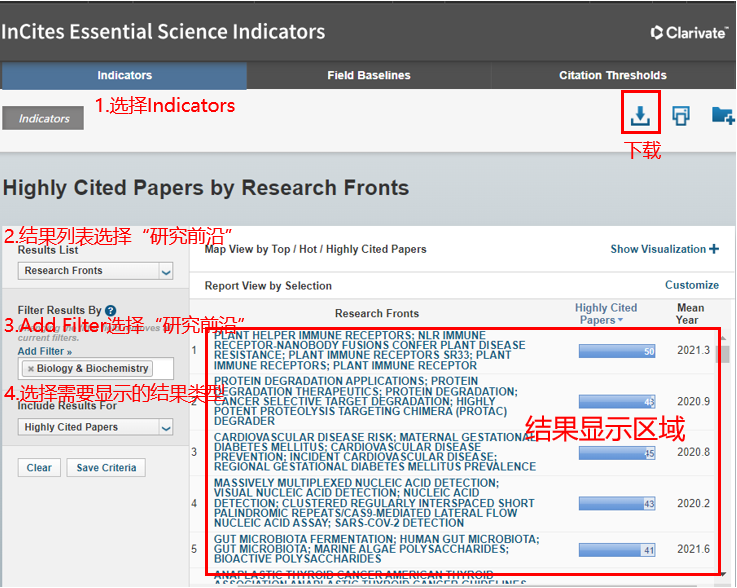Screen dimensions: 737x588
Task: Open the Cardiovascular Disease Risk research front
Action: (x=375, y=452)
